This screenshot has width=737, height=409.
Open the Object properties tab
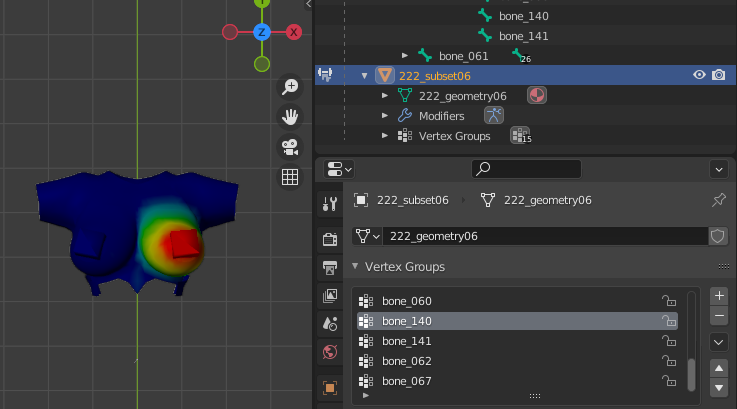coord(330,388)
